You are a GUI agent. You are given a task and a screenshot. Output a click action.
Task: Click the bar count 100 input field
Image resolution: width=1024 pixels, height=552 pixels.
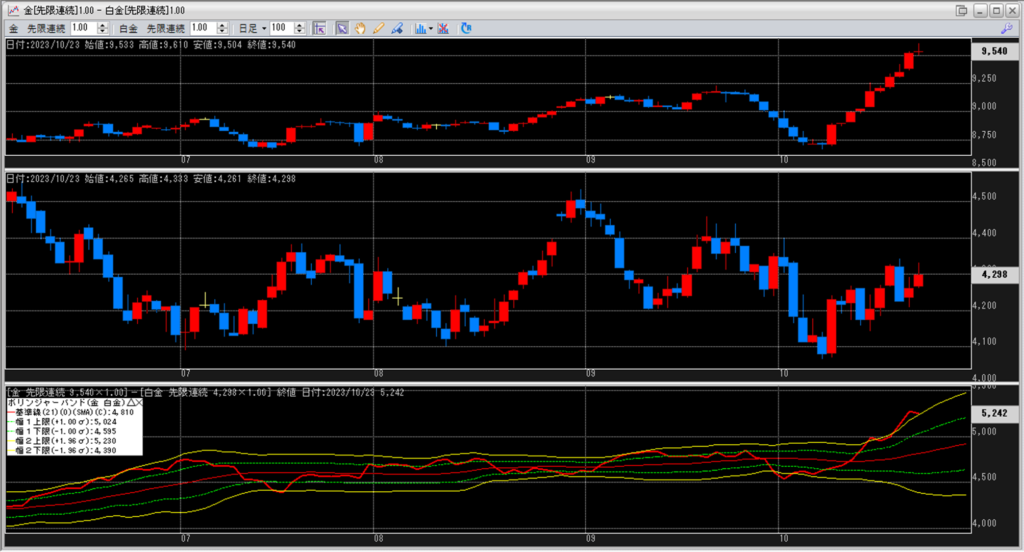point(281,28)
